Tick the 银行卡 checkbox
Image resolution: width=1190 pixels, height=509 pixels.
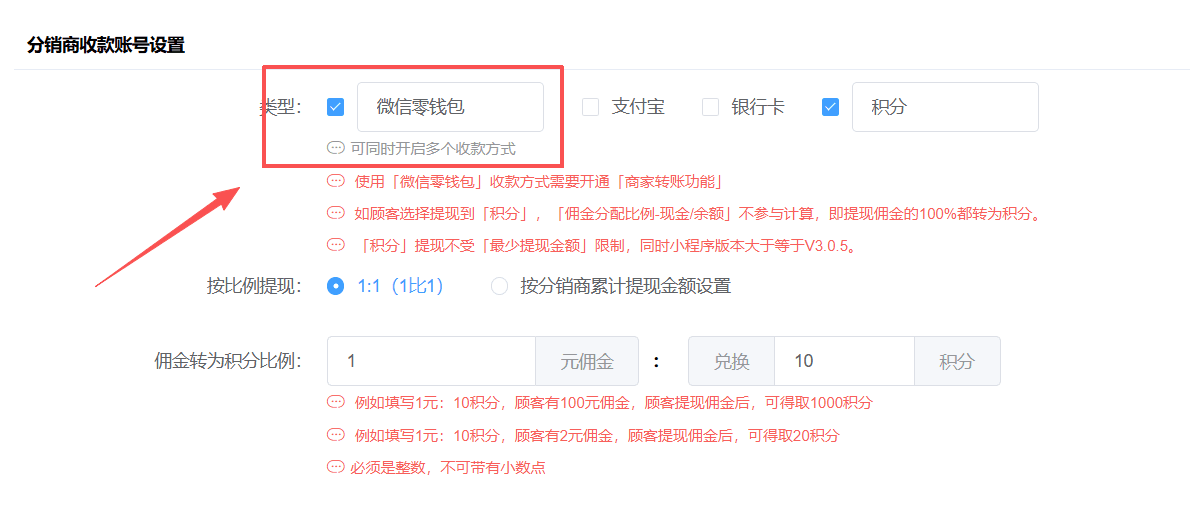711,107
